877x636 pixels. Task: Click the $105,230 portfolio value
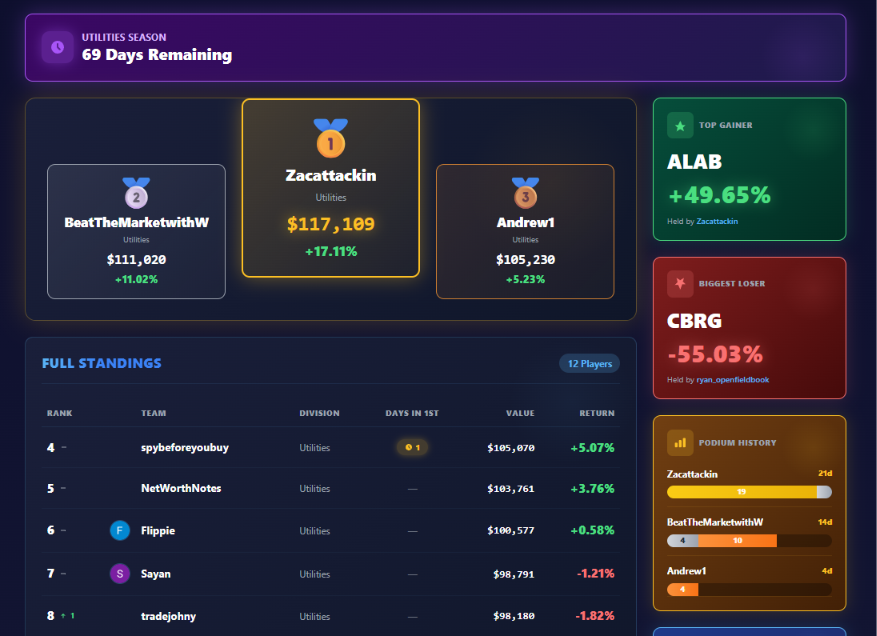(x=525, y=260)
